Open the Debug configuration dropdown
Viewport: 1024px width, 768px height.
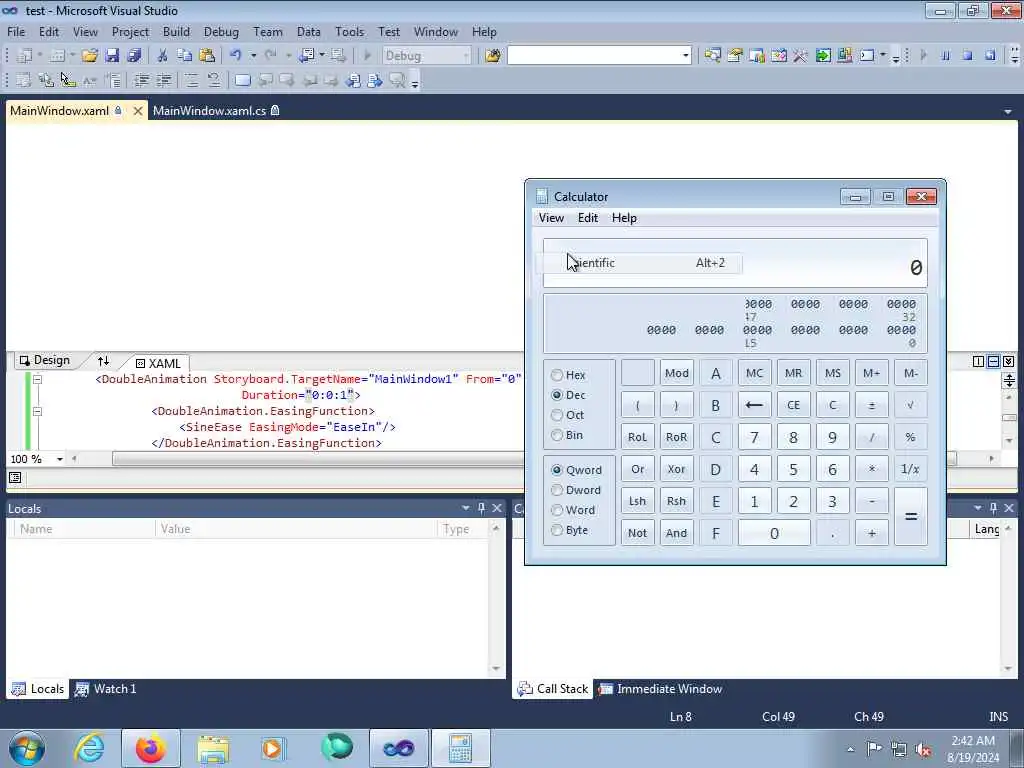[x=466, y=56]
